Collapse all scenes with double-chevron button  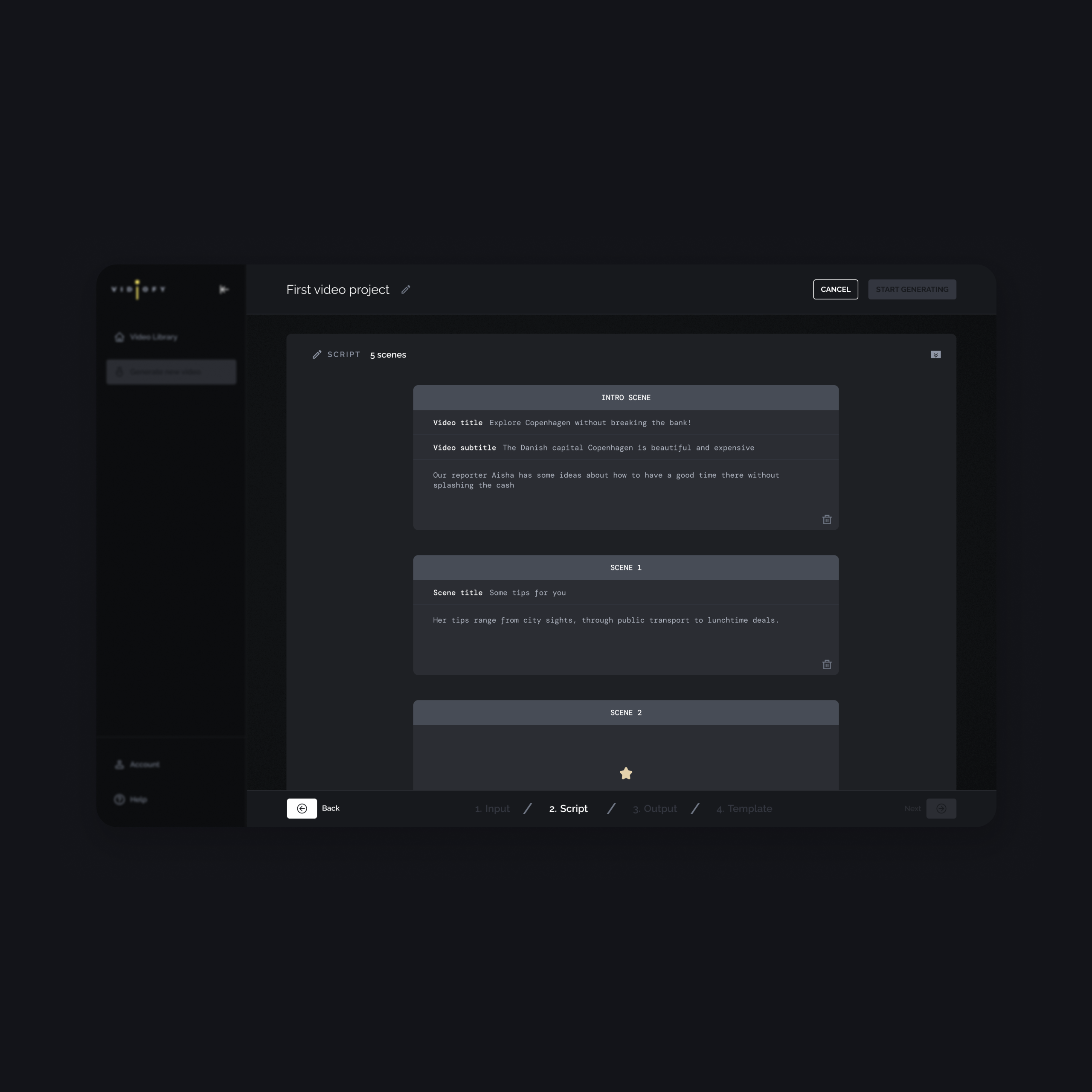click(935, 354)
